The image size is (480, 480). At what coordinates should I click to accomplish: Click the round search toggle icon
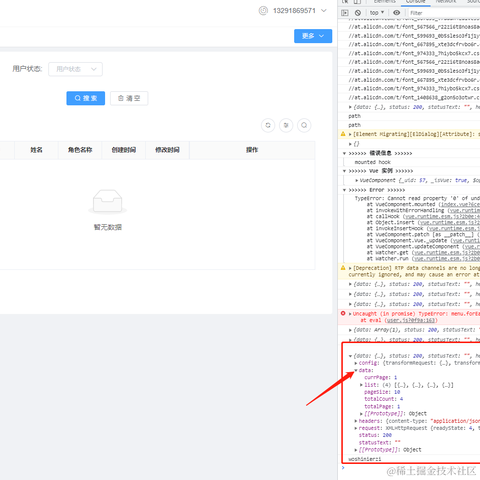304,125
